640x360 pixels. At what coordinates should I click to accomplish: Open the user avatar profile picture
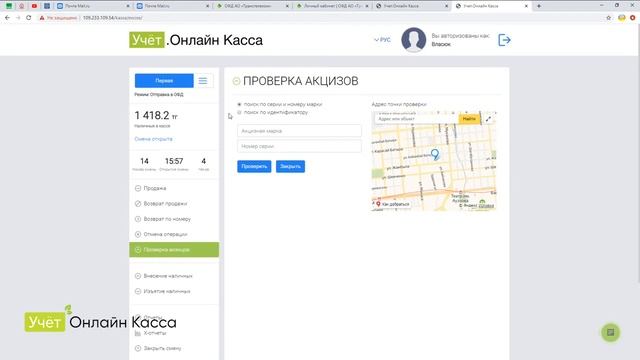pyautogui.click(x=413, y=40)
